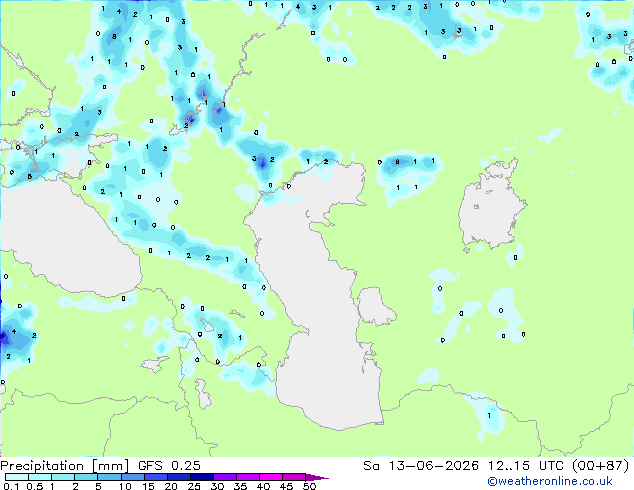Click the "0.1" legend value
Viewport: 634px width, 490px height.
coord(11,486)
